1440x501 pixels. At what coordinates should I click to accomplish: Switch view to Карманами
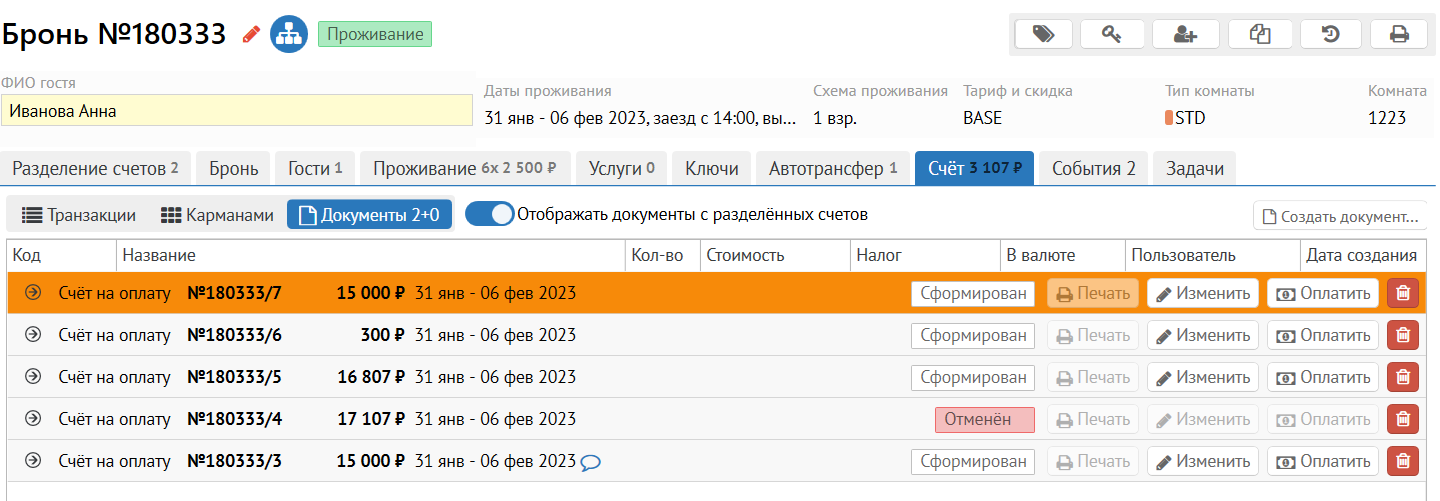coord(217,215)
